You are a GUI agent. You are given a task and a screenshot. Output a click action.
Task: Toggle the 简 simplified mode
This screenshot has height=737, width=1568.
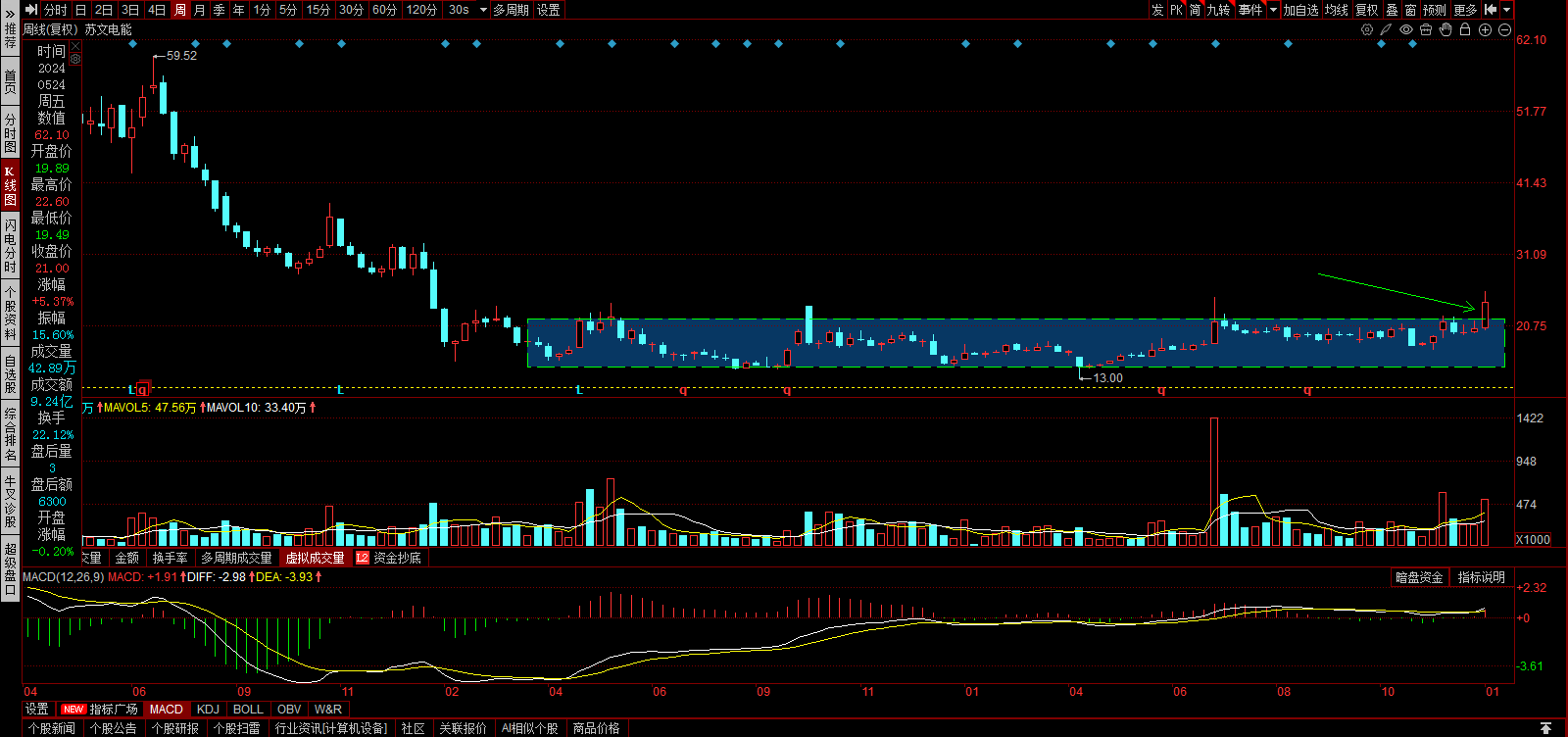tap(1195, 10)
